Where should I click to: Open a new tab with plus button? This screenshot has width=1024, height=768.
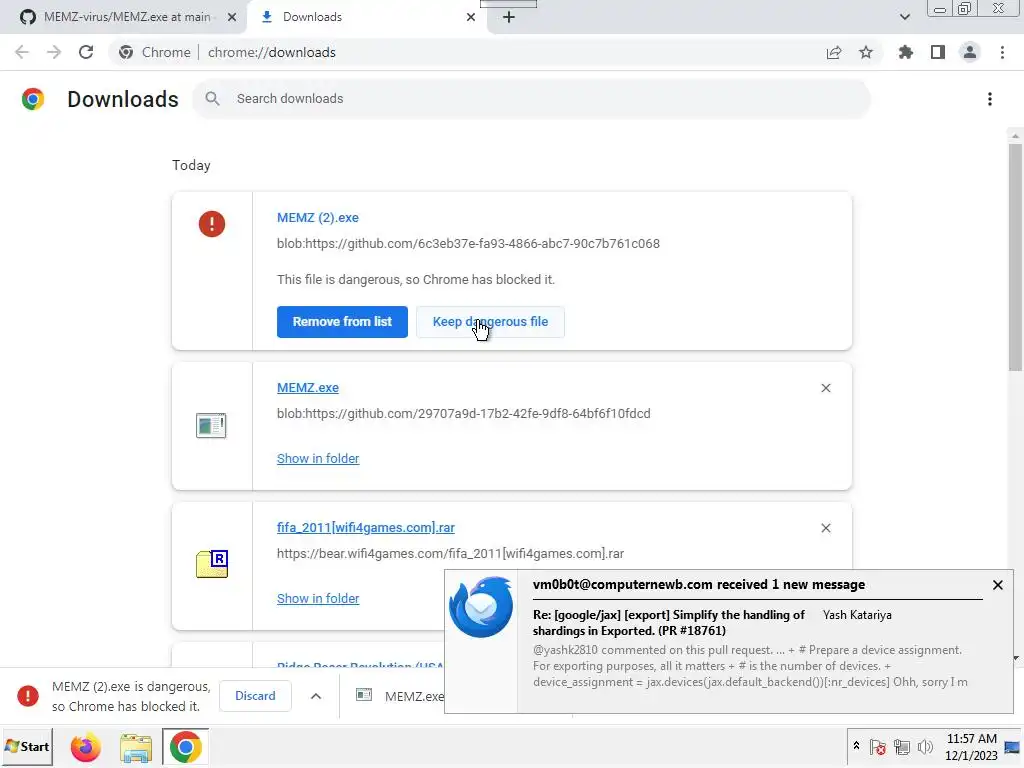click(x=509, y=17)
